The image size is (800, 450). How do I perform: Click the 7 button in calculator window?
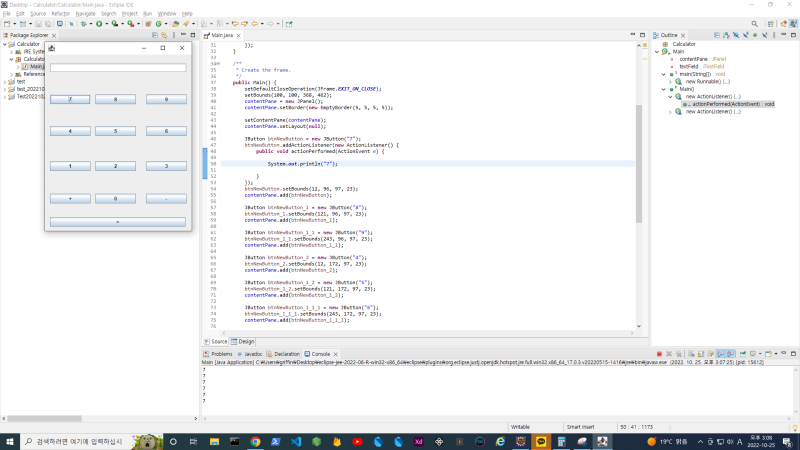(70, 99)
